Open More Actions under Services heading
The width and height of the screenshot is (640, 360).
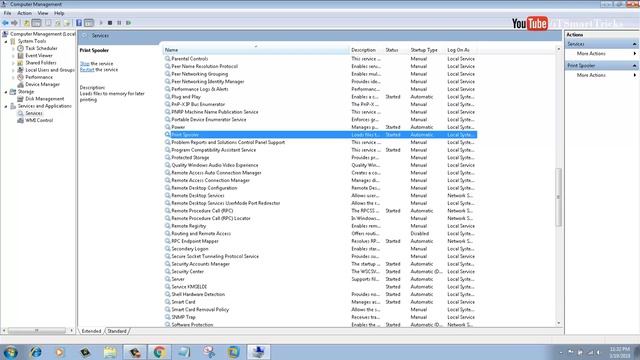point(591,54)
